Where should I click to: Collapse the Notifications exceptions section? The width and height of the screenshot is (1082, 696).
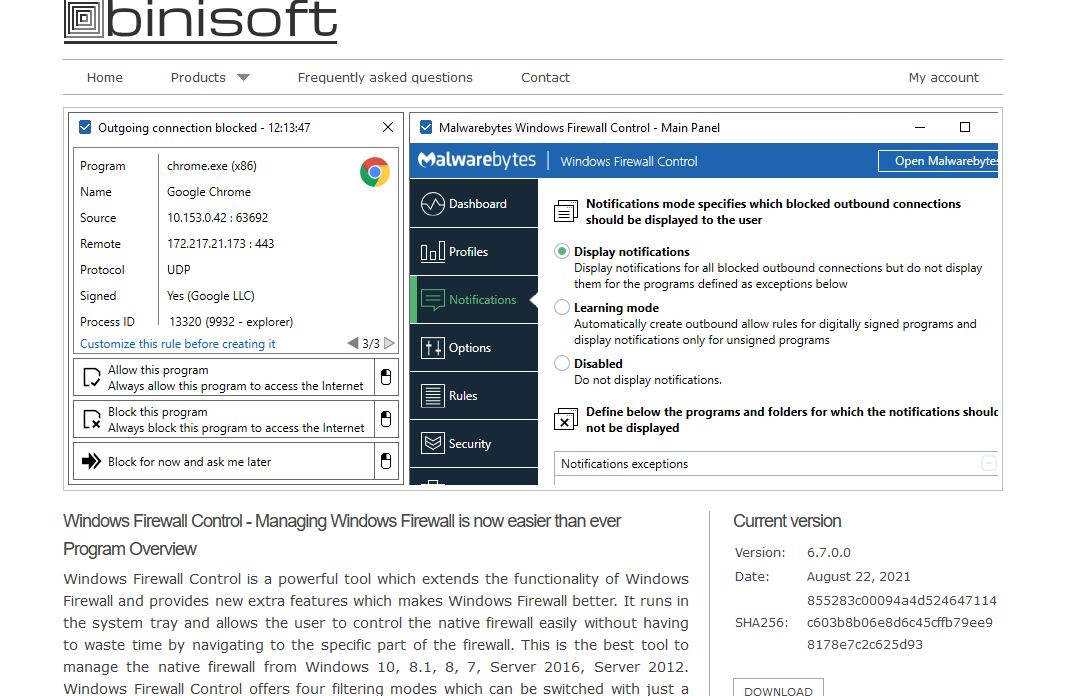[988, 464]
